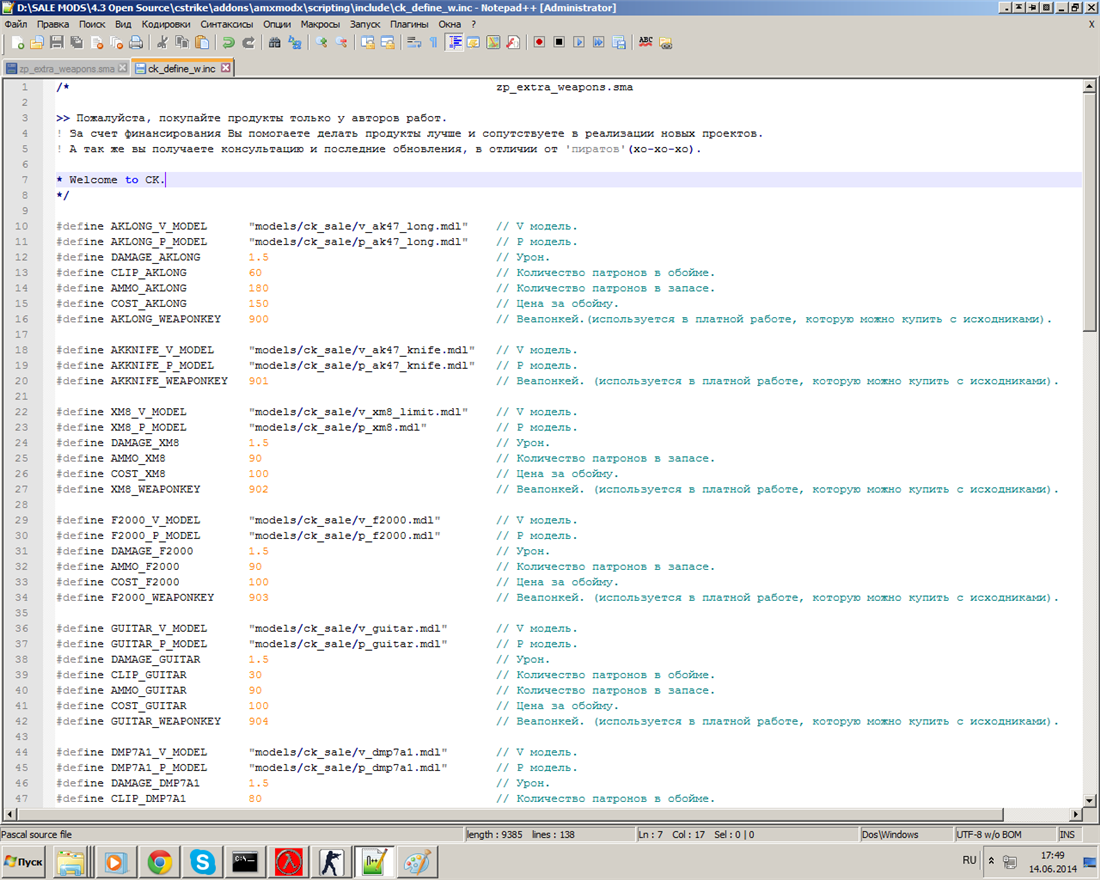Close the zp_extra_weapons.sma tab

pyautogui.click(x=123, y=68)
